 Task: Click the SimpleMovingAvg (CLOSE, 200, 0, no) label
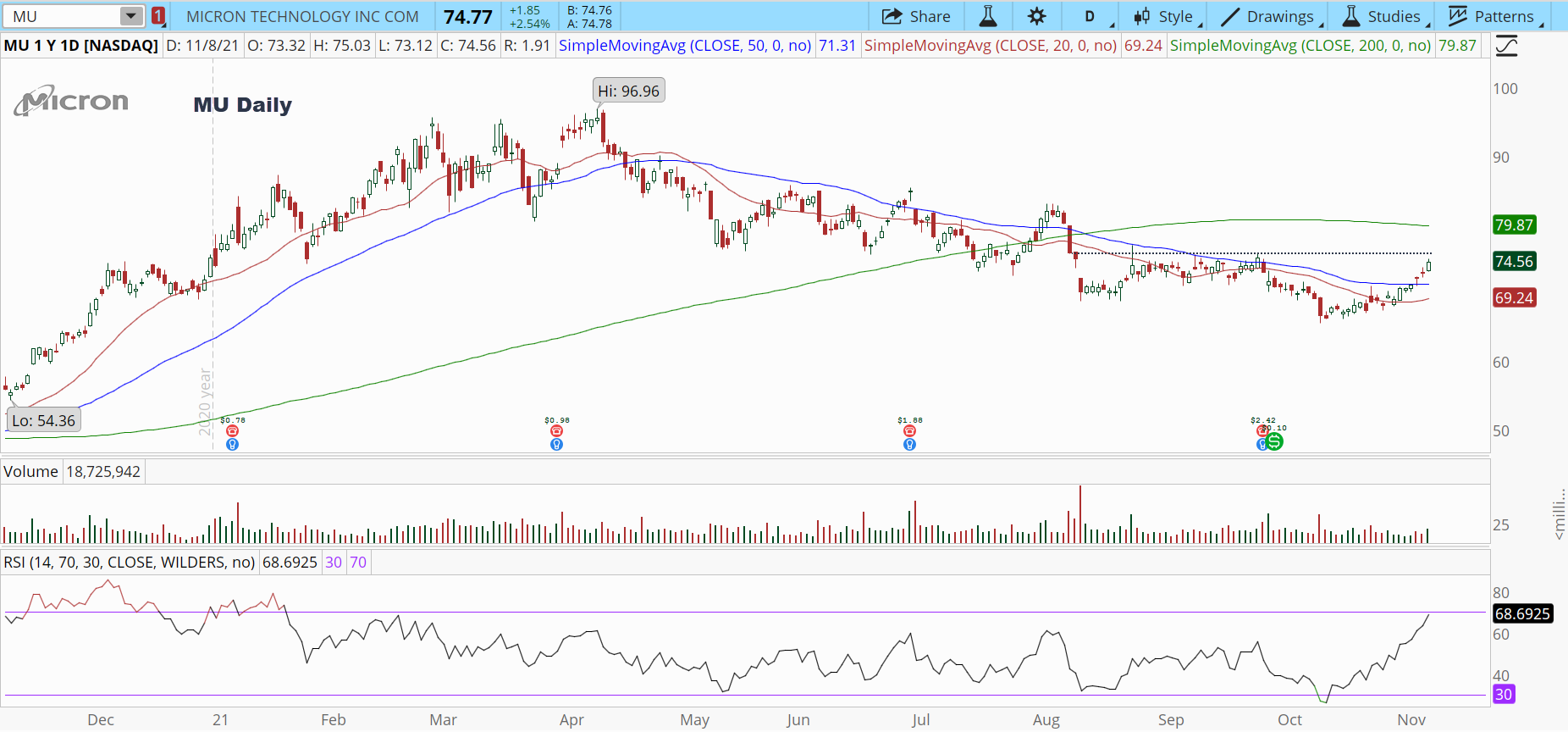click(x=1300, y=46)
